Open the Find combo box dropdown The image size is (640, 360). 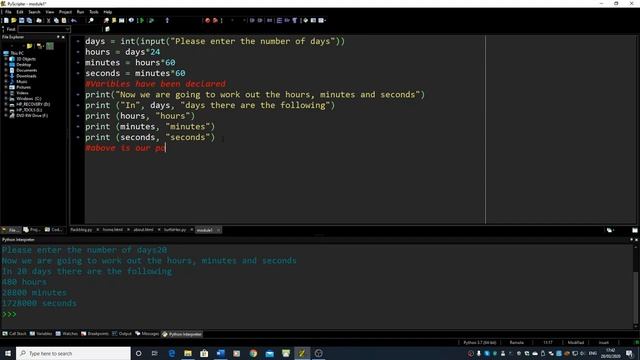(67, 29)
